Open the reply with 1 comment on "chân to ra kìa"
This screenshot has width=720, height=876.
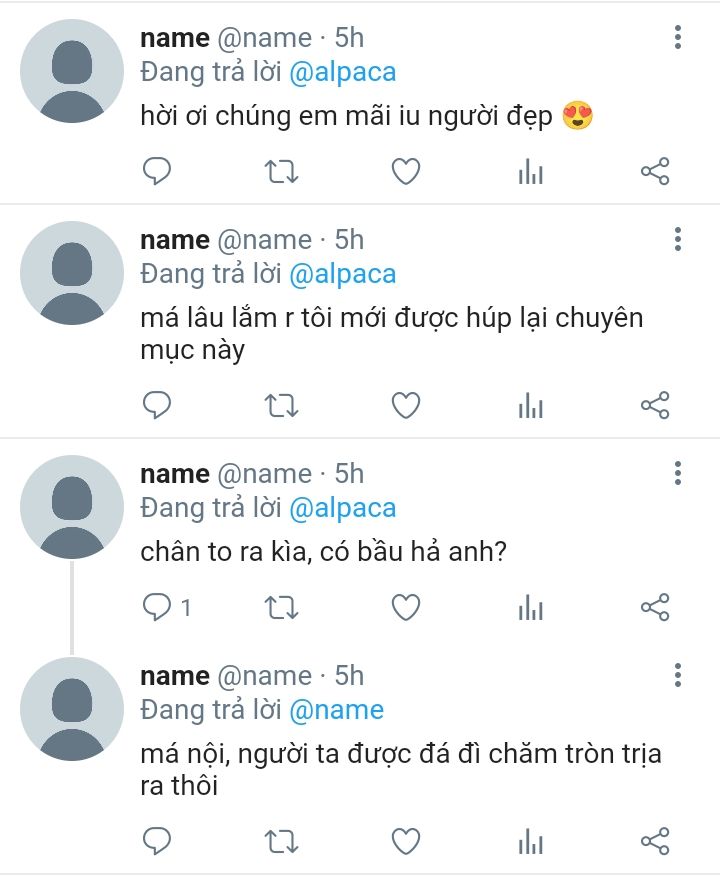pos(166,606)
